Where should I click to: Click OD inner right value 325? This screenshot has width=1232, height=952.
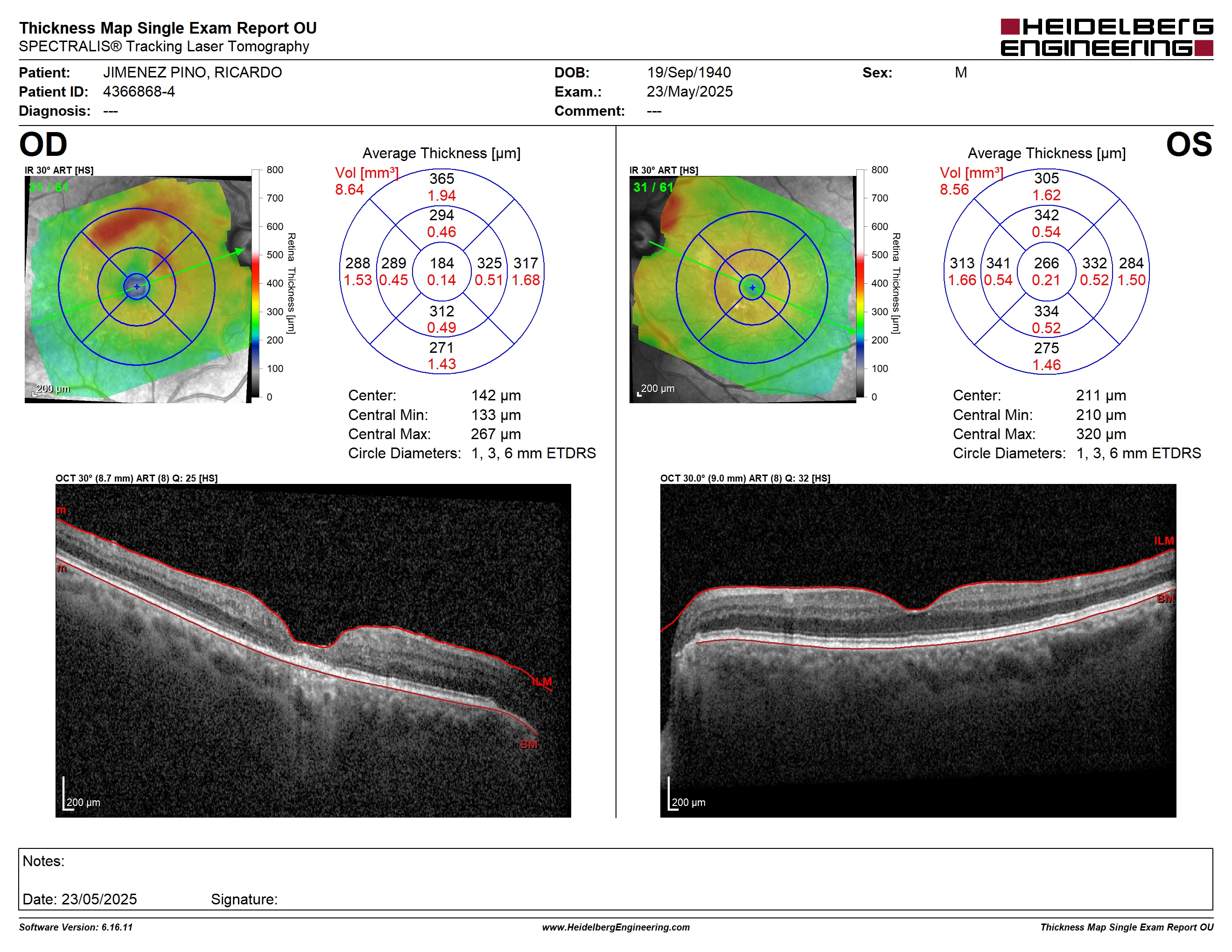(x=489, y=263)
